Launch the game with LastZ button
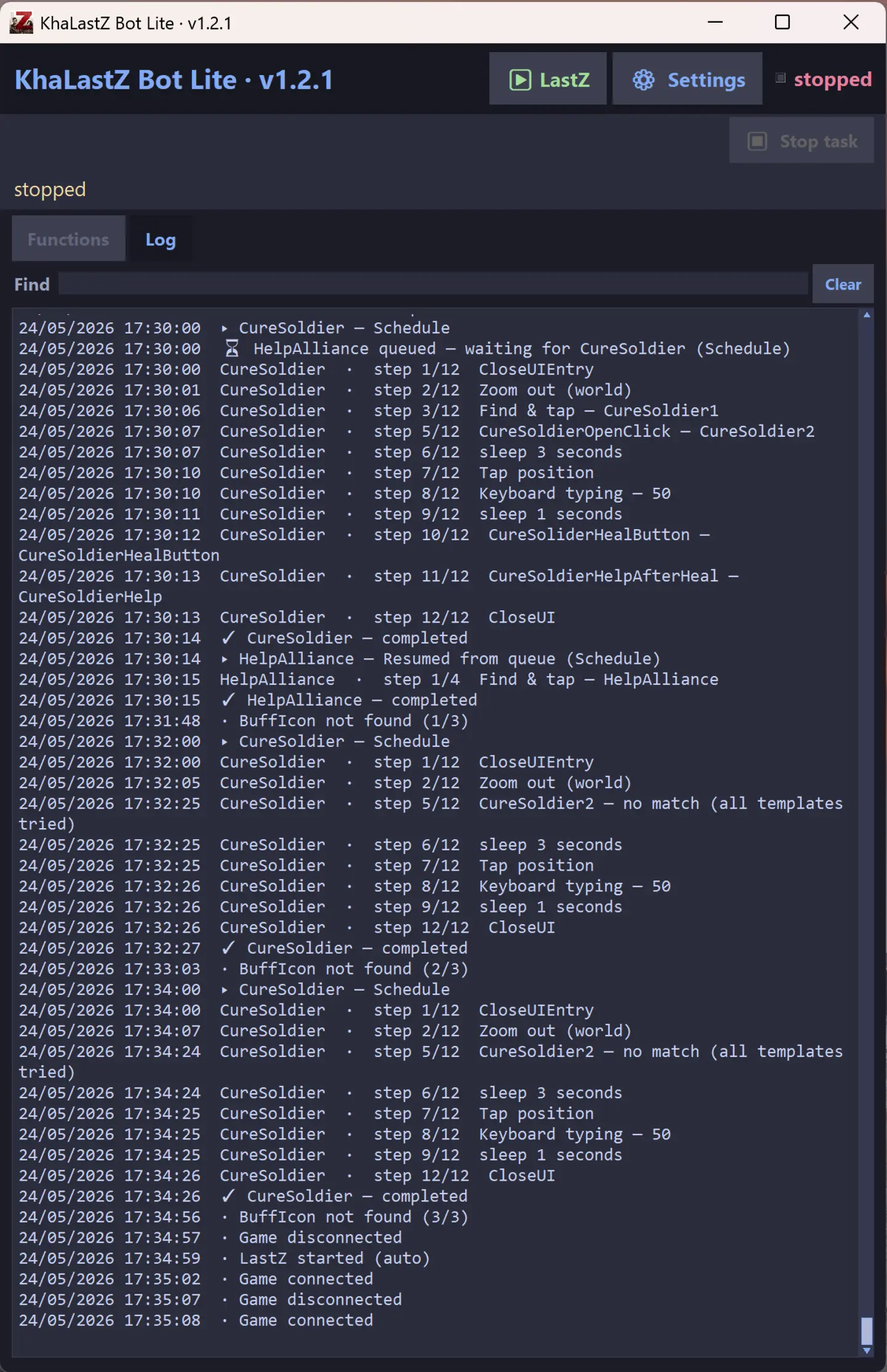Screen dimensions: 887x1372 point(547,79)
